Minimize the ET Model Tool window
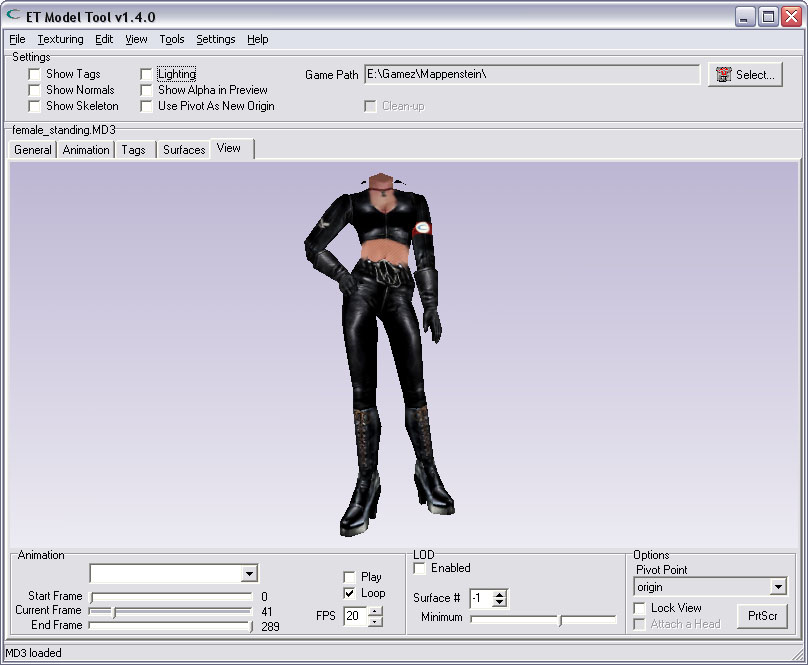The height and width of the screenshot is (665, 808). pyautogui.click(x=744, y=17)
